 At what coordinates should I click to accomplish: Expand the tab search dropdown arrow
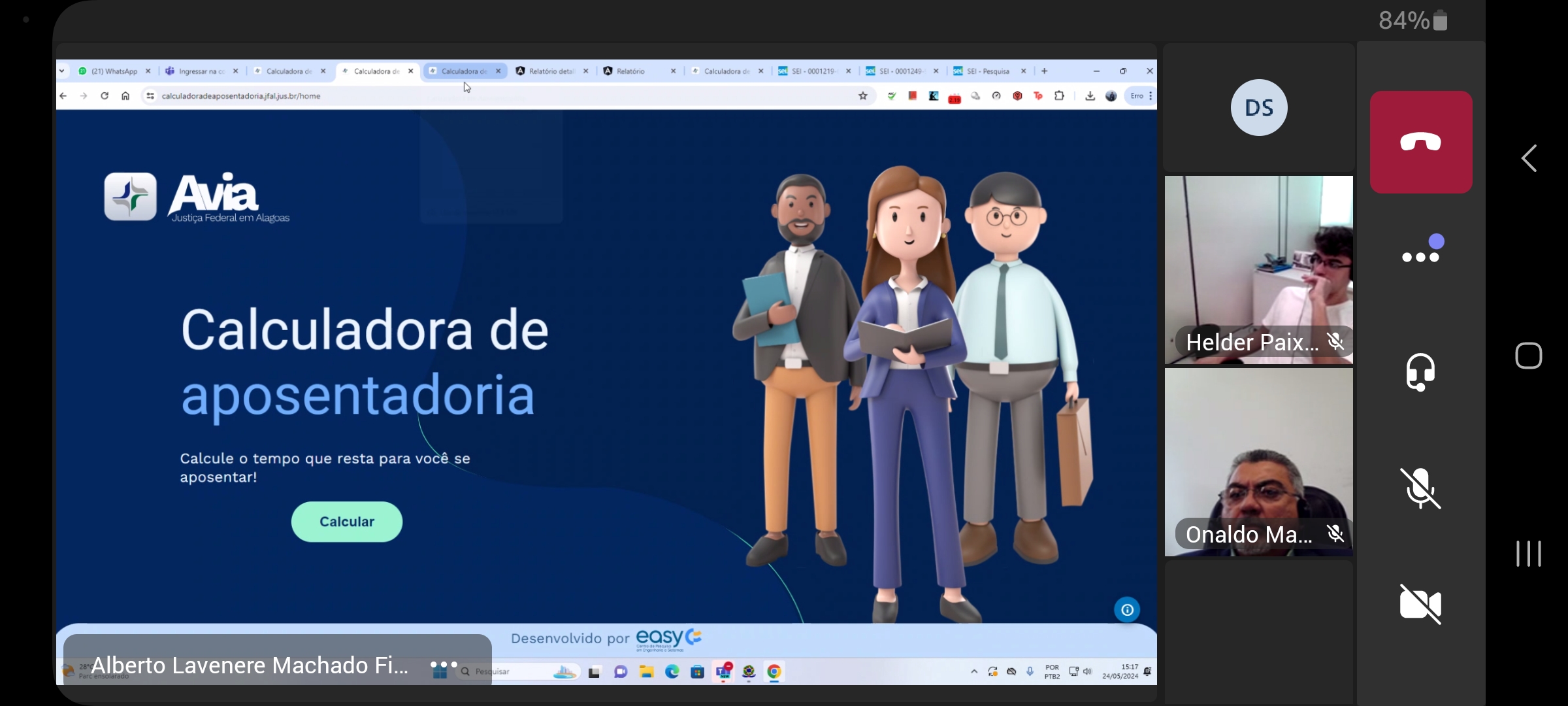click(x=61, y=71)
